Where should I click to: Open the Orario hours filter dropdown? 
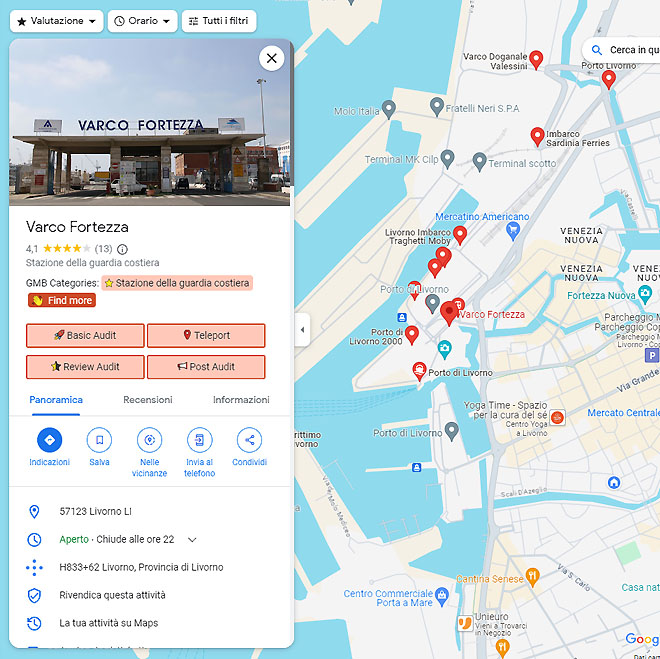pyautogui.click(x=143, y=21)
